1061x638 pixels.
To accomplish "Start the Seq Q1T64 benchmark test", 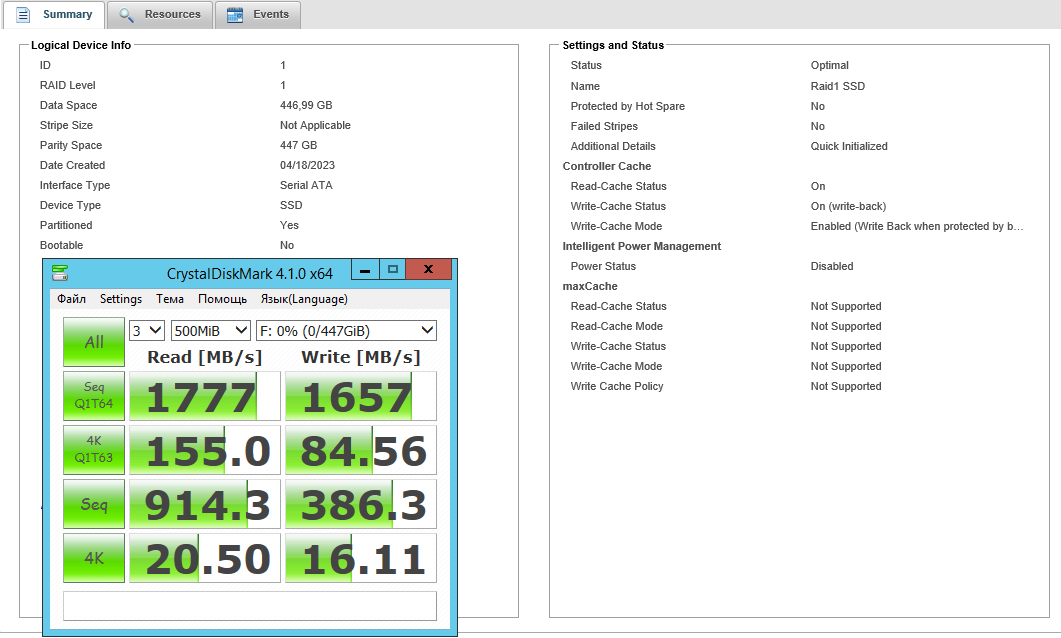I will click(94, 396).
